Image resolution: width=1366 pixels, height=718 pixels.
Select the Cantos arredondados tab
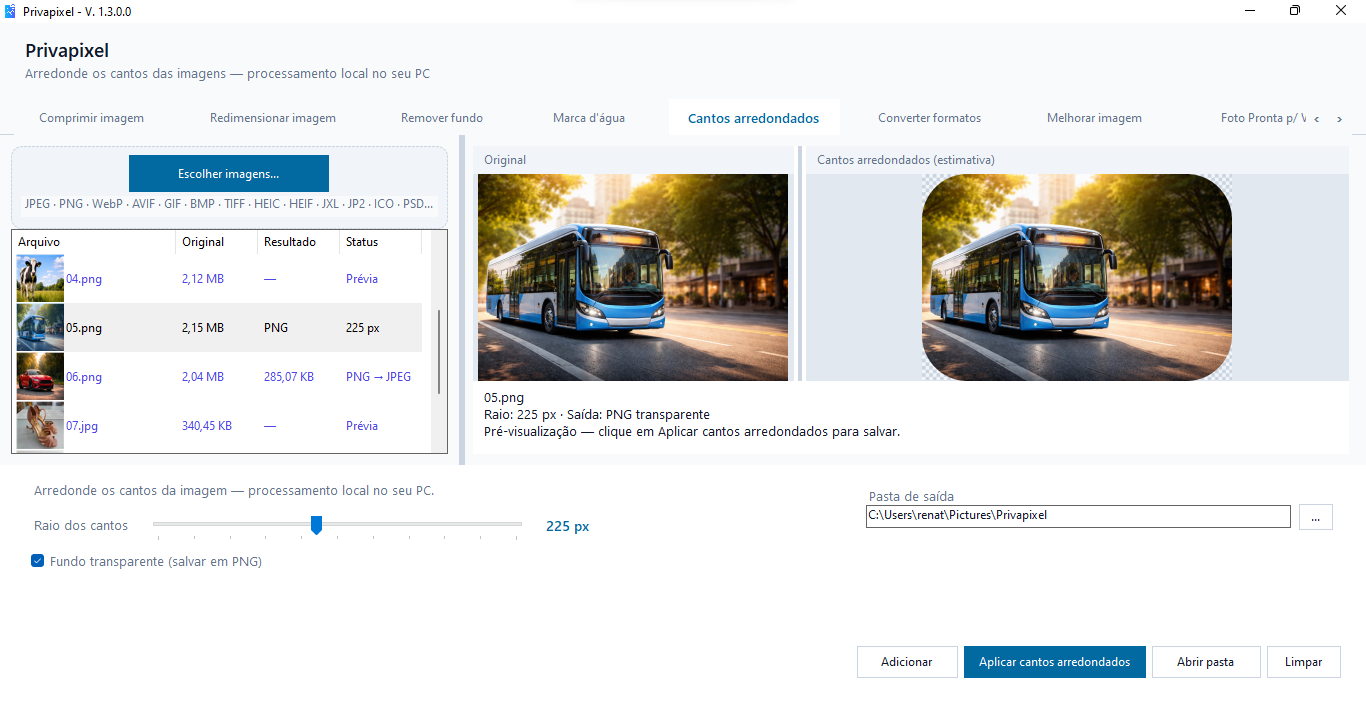tap(753, 118)
